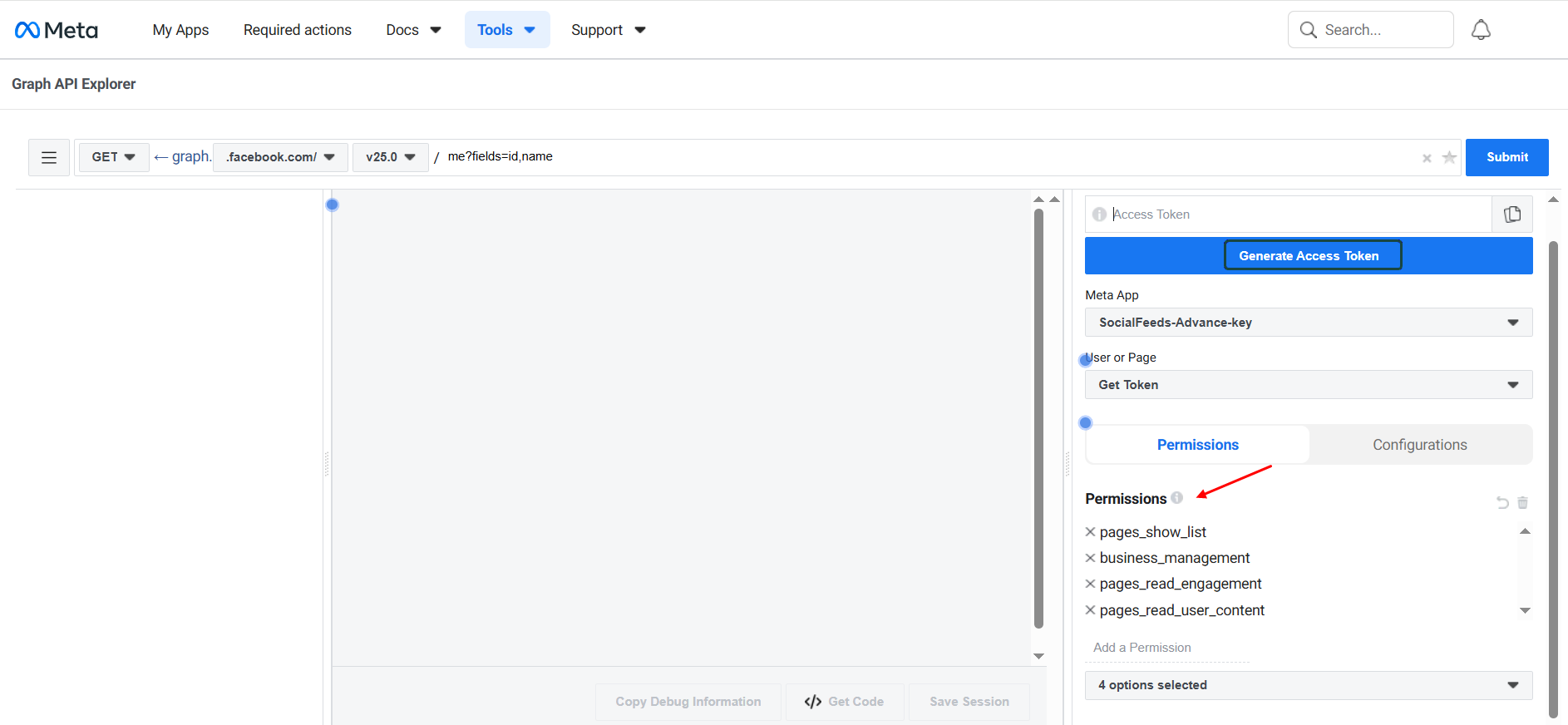Clear the query with the X icon
Screen dimensions: 1568x725
1427,158
